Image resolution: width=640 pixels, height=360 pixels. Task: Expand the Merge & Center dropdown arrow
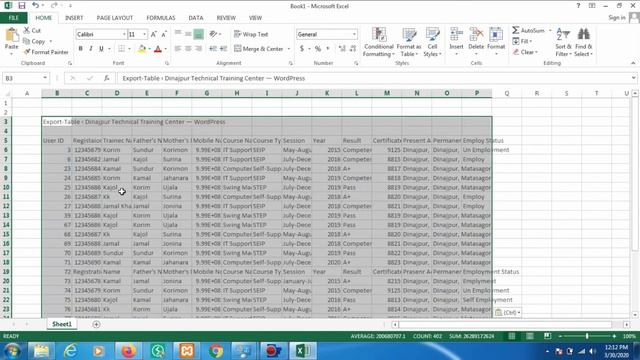point(289,49)
